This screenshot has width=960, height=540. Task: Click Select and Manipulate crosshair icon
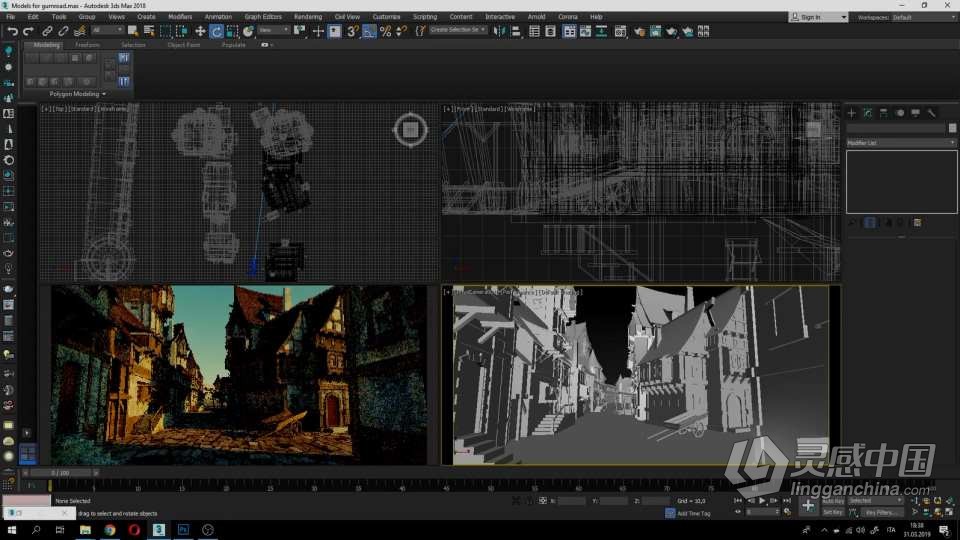tap(318, 31)
